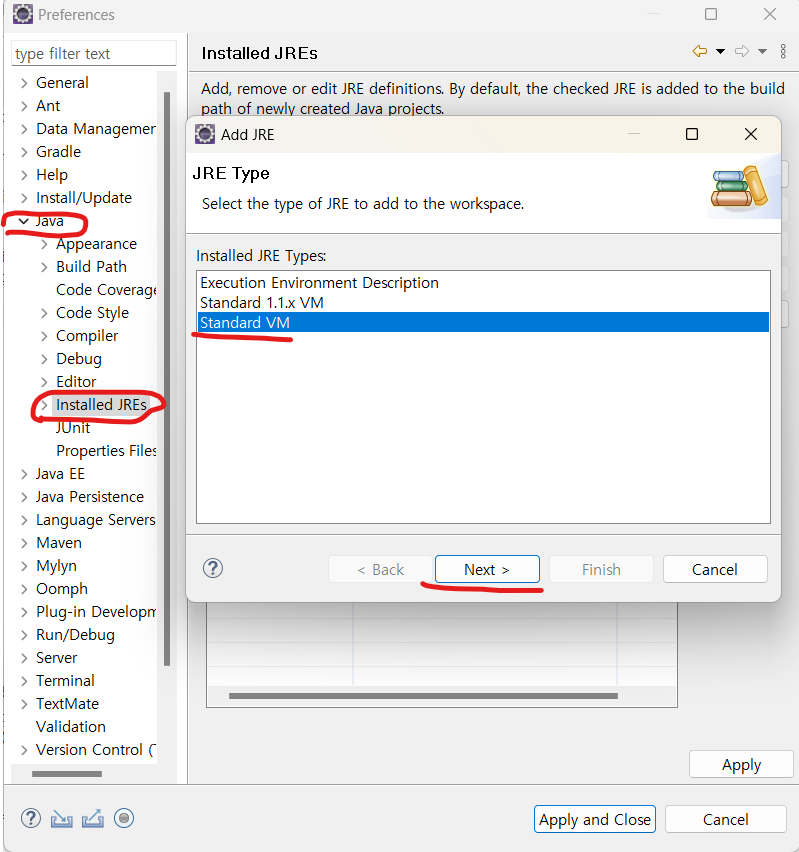Choose Standard VM JRE type
The width and height of the screenshot is (799, 852).
click(x=483, y=322)
